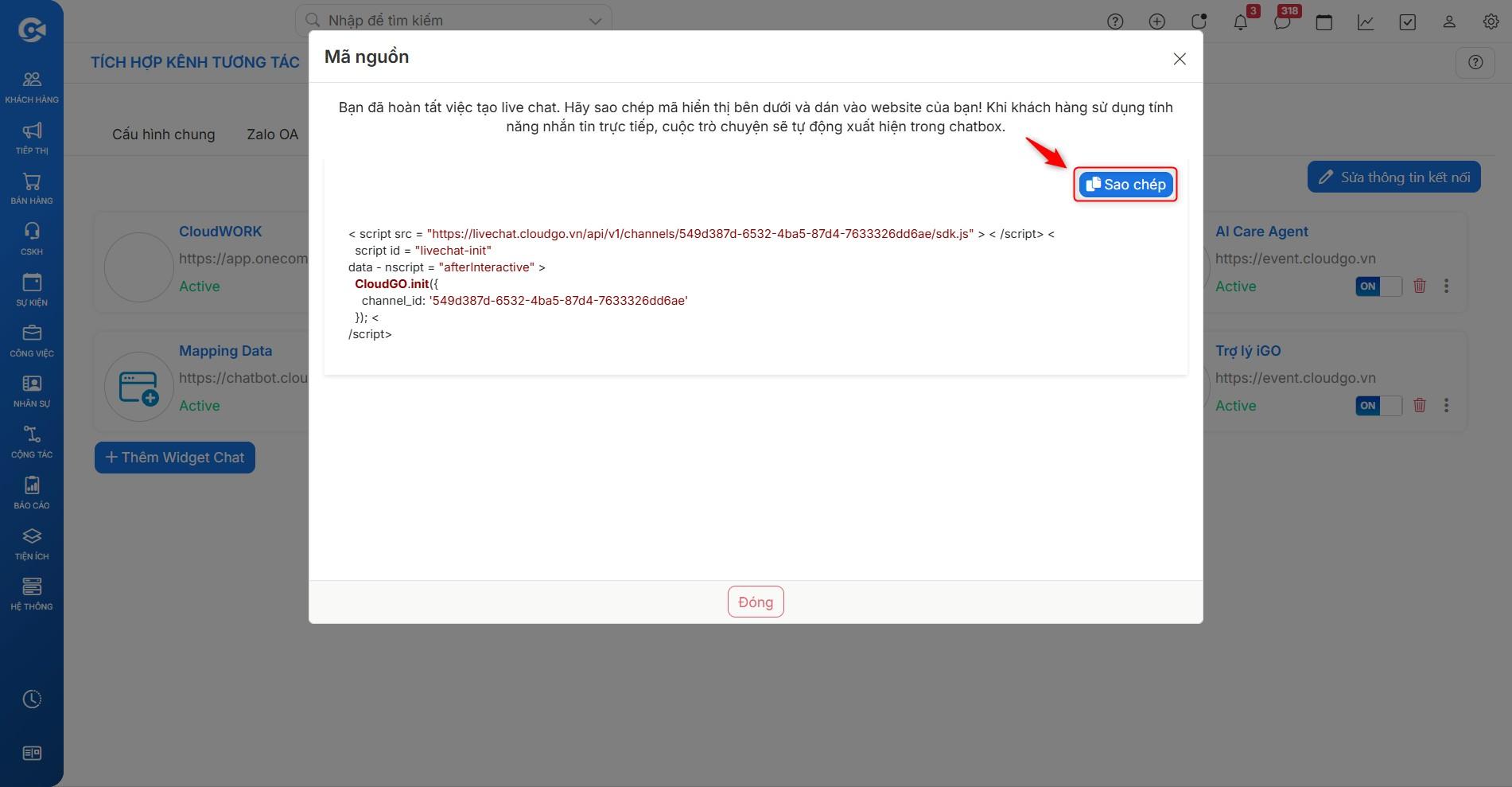Focus the Nhập để tìm kiếm search field
This screenshot has height=787, width=1512.
click(x=453, y=21)
